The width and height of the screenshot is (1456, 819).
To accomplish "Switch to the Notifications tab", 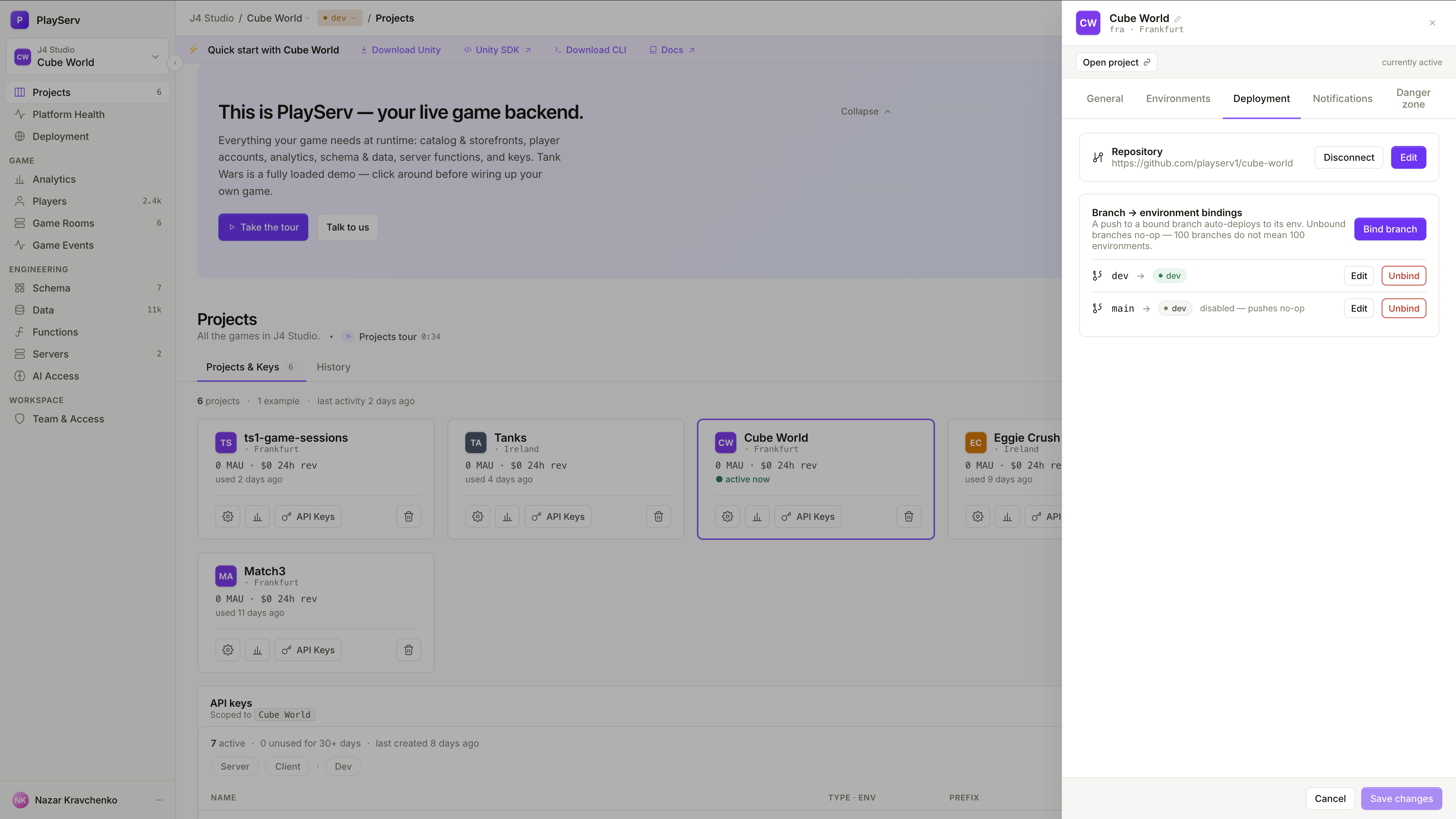I will point(1342,98).
